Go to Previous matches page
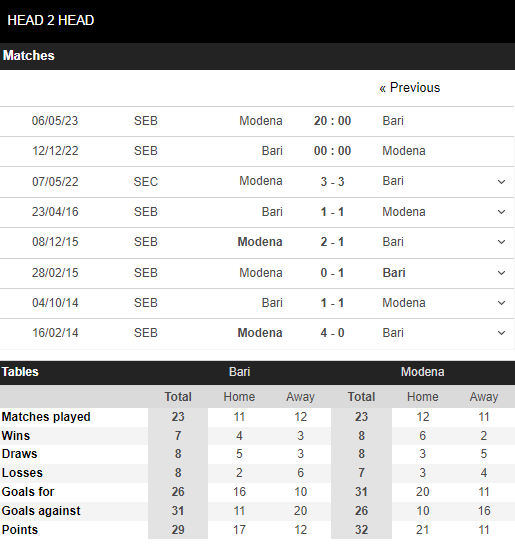Viewport: 515px width, 556px height. [x=410, y=88]
